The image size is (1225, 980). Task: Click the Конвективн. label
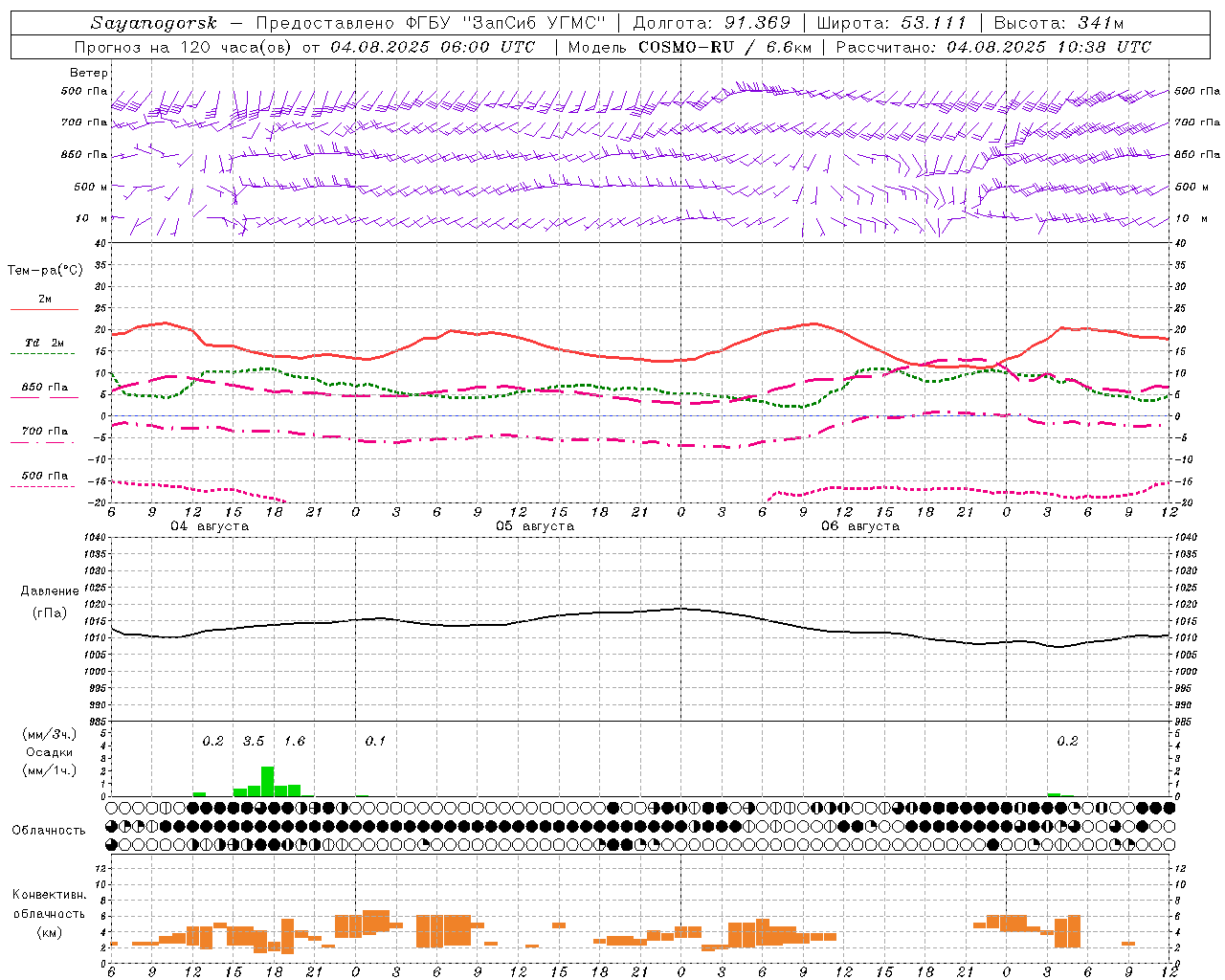coord(49,895)
